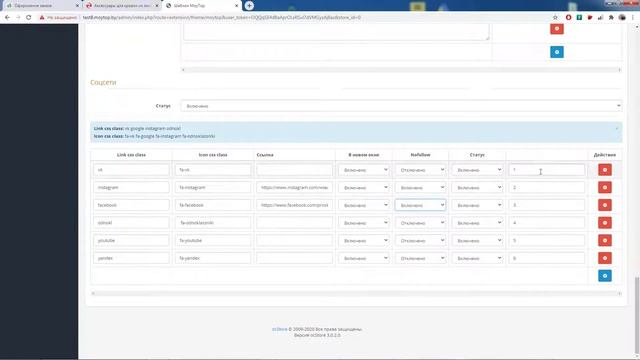Open Статус dropdown for instagram row
The width and height of the screenshot is (640, 360).
click(477, 187)
